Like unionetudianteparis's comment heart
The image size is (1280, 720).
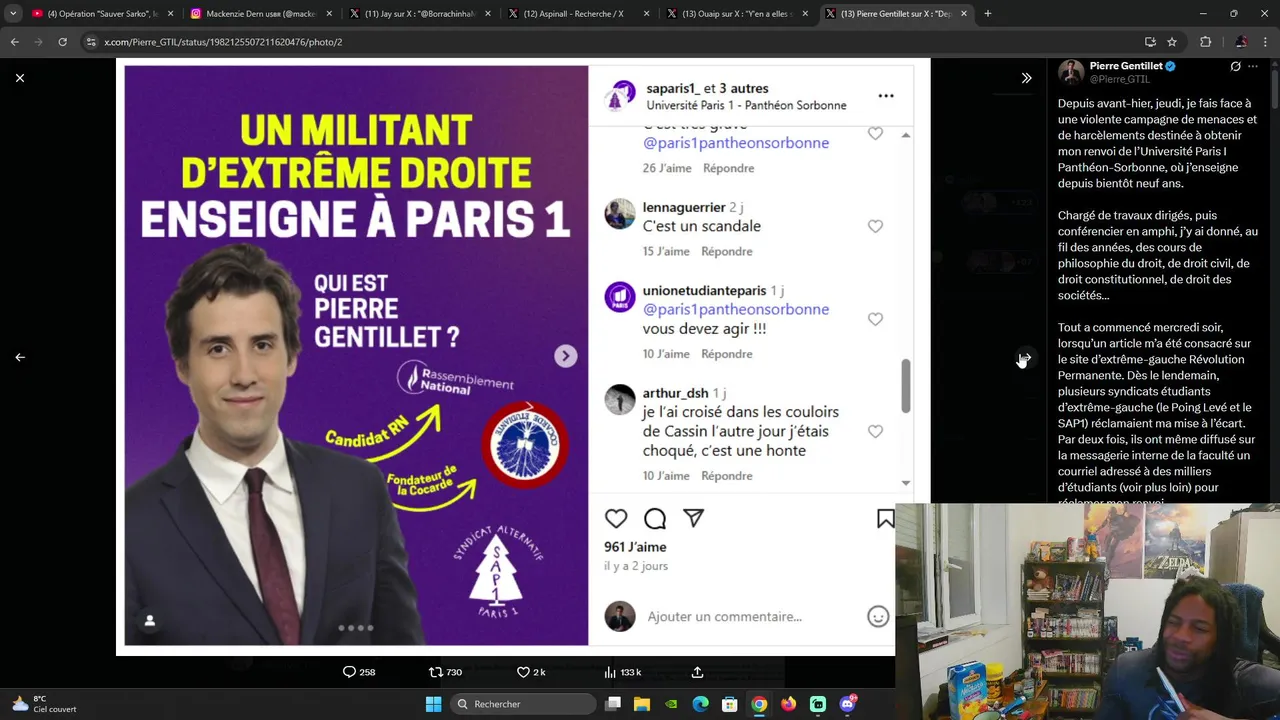(875, 319)
